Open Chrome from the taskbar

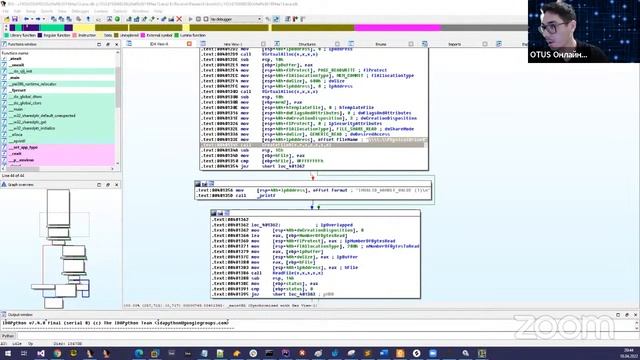coord(57,353)
